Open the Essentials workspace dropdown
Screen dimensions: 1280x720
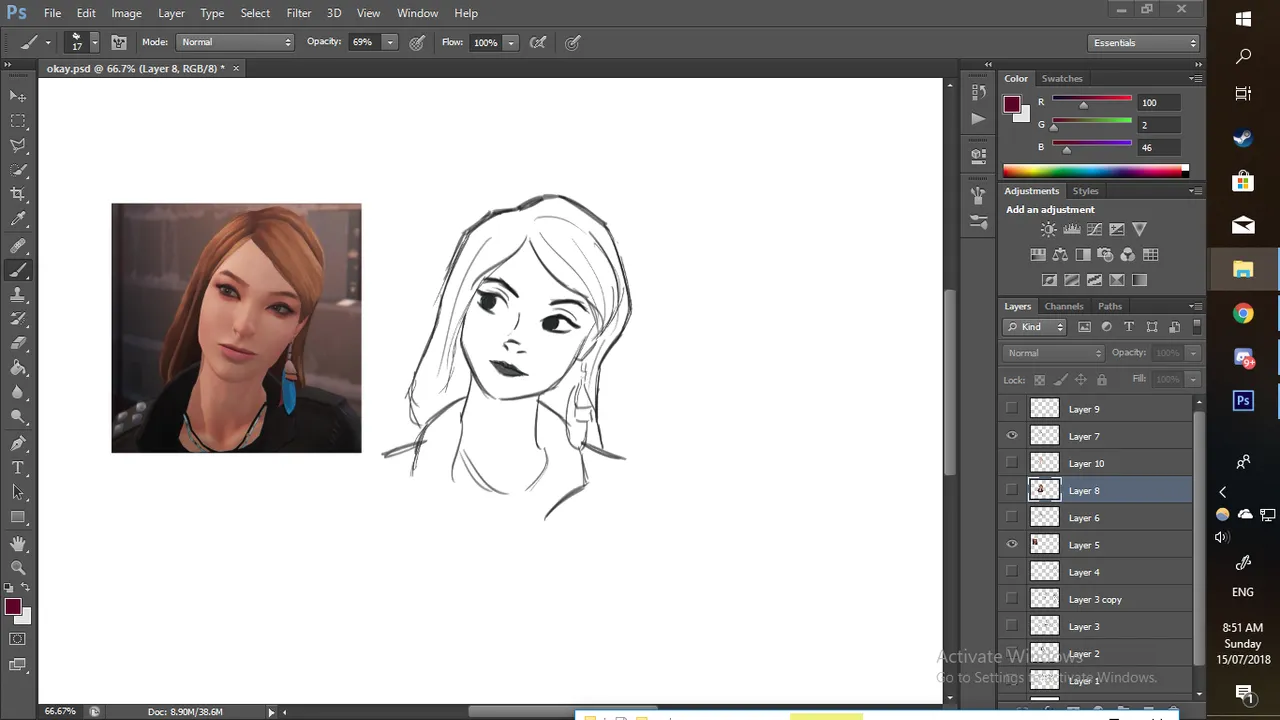click(x=1144, y=43)
